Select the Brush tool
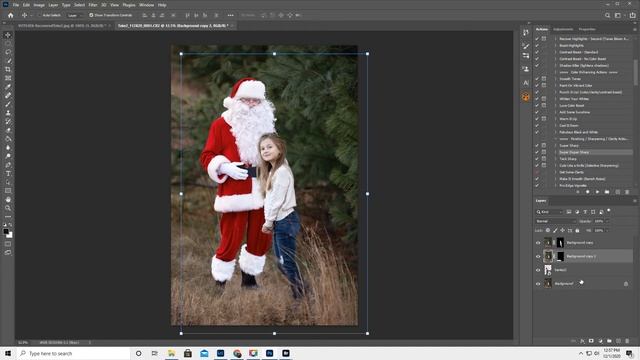This screenshot has height=360, width=640. [x=8, y=104]
